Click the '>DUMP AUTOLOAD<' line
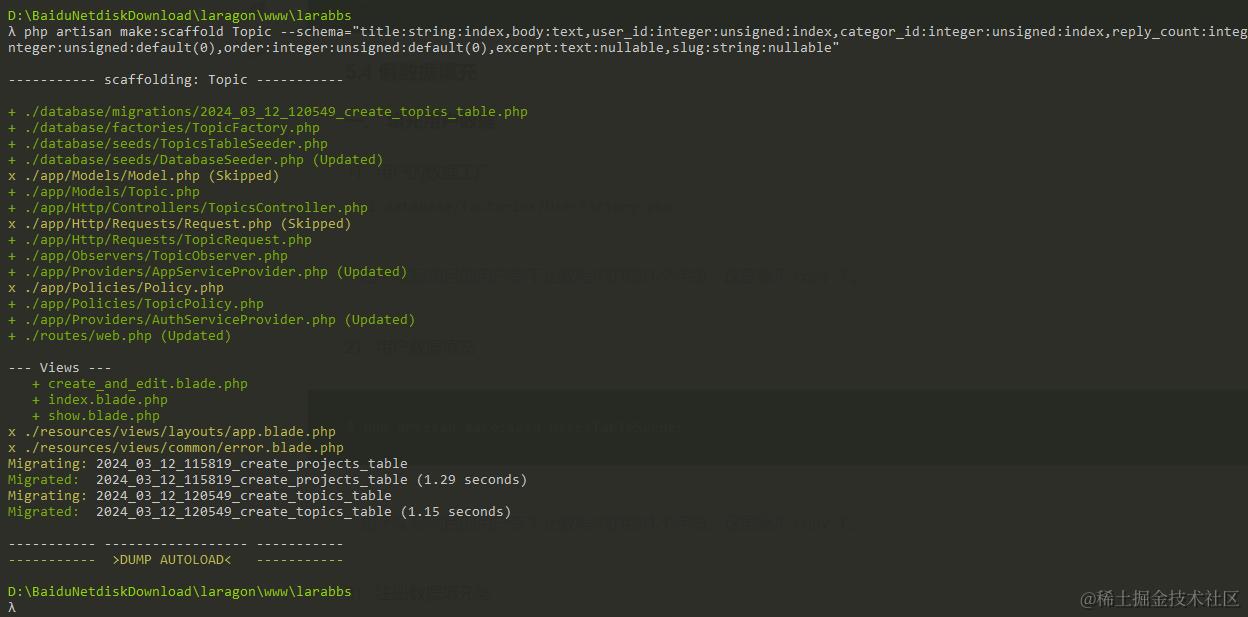The height and width of the screenshot is (617, 1248). point(176,560)
